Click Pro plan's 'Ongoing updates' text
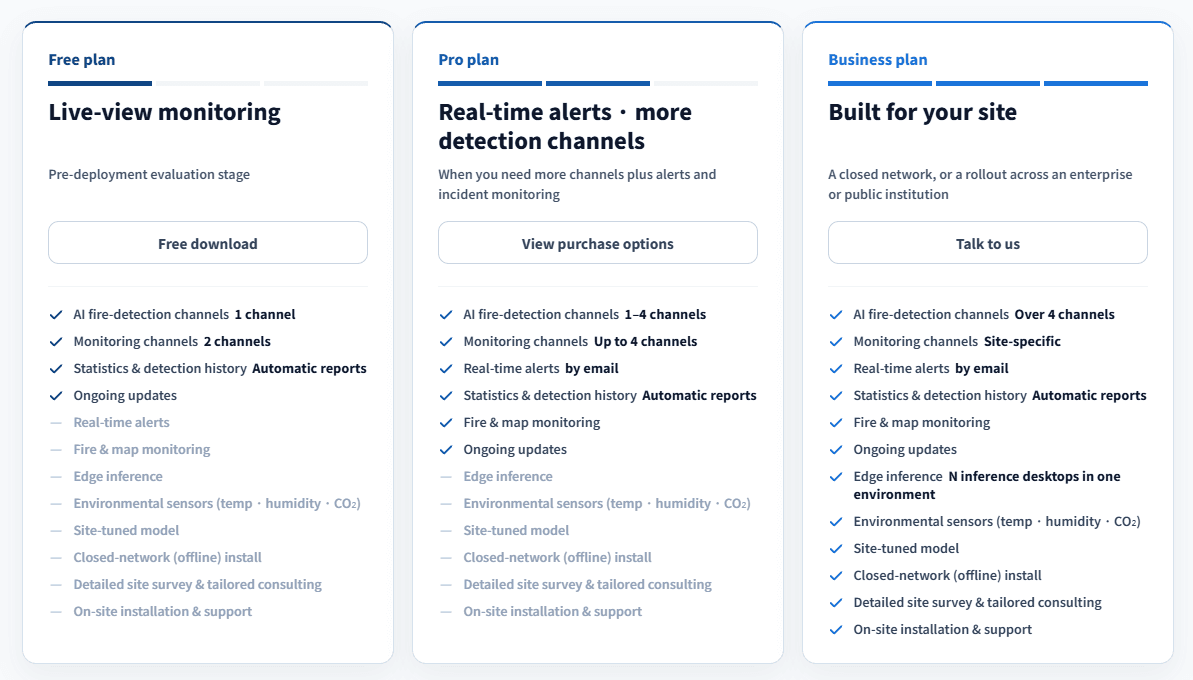Screen dimensions: 1193x680 click(x=515, y=450)
